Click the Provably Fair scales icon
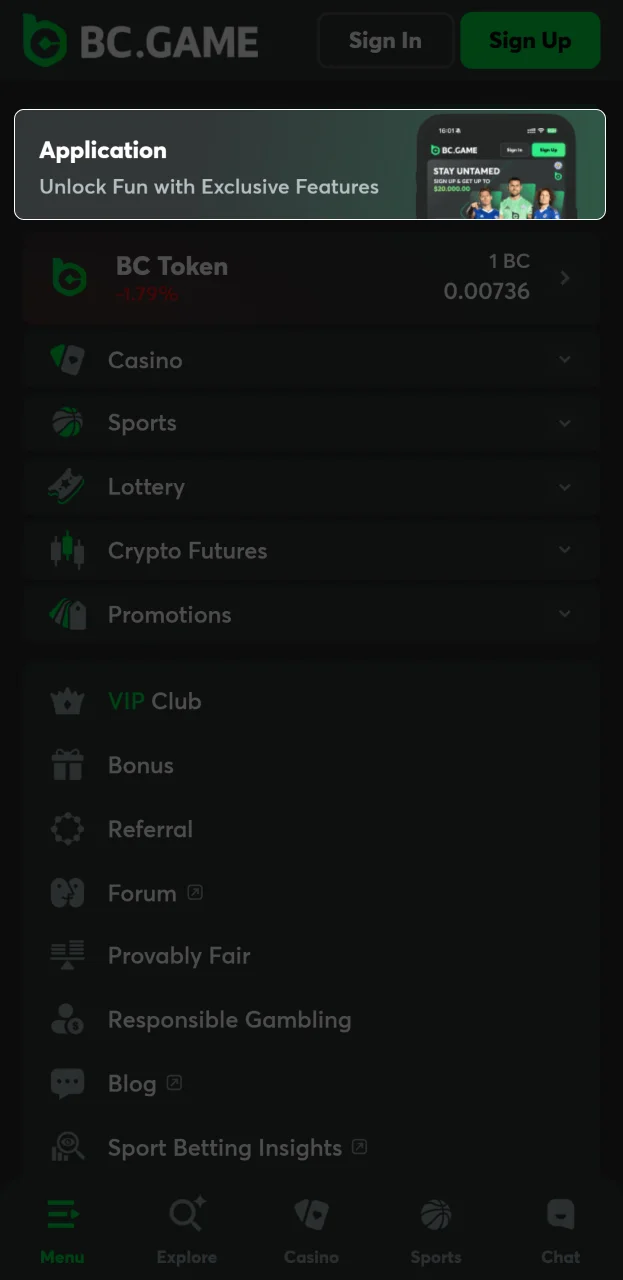 (68, 956)
